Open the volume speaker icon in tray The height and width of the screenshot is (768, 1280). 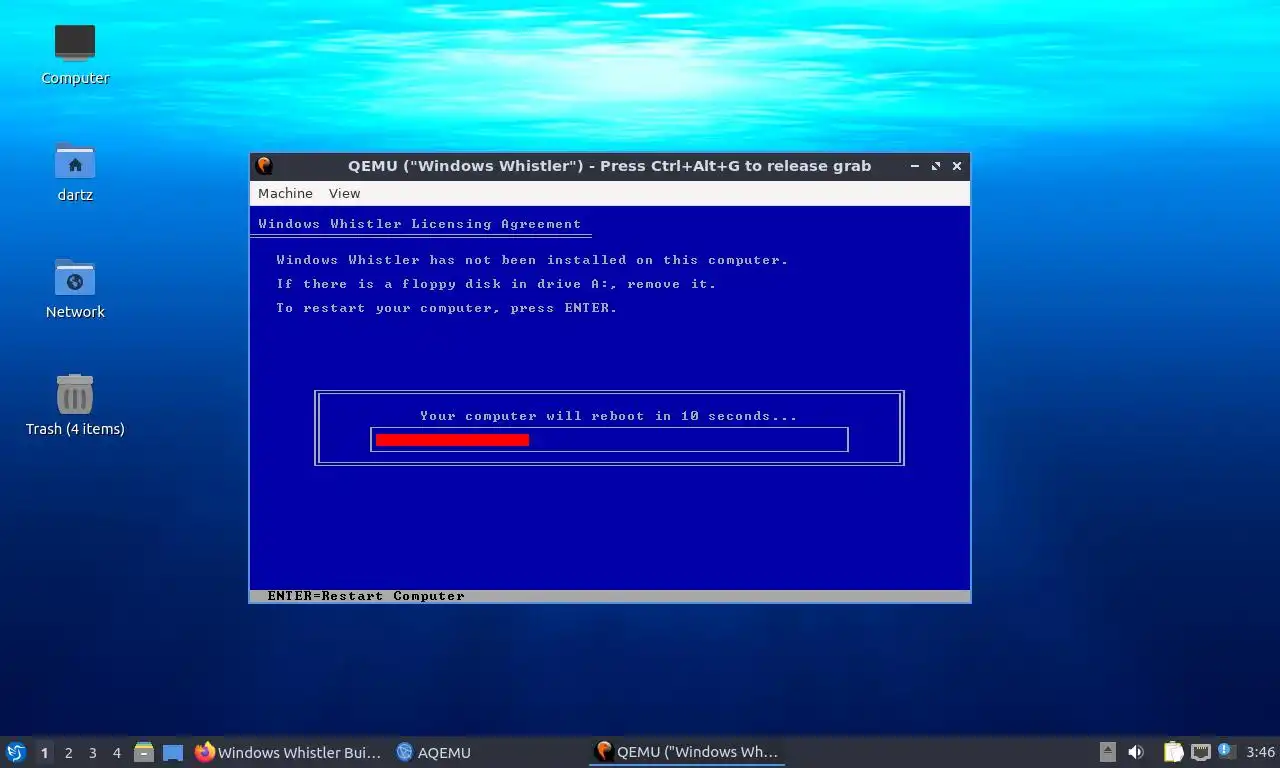tap(1136, 752)
